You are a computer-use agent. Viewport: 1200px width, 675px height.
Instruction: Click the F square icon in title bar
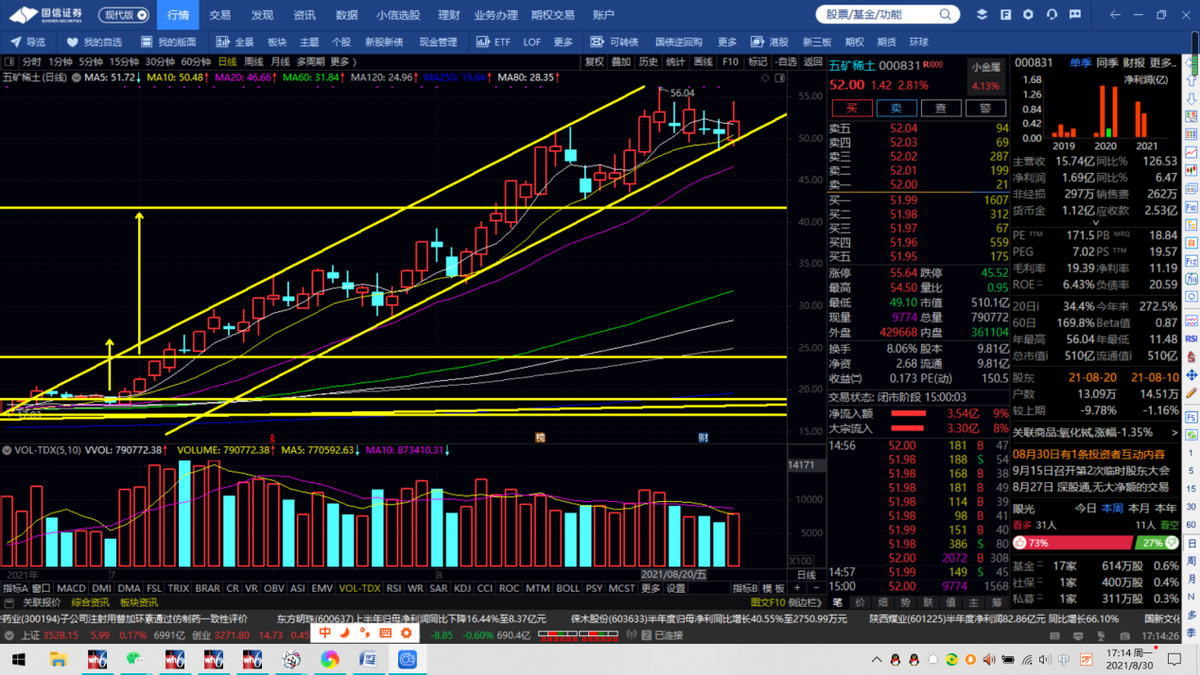[x=1005, y=15]
